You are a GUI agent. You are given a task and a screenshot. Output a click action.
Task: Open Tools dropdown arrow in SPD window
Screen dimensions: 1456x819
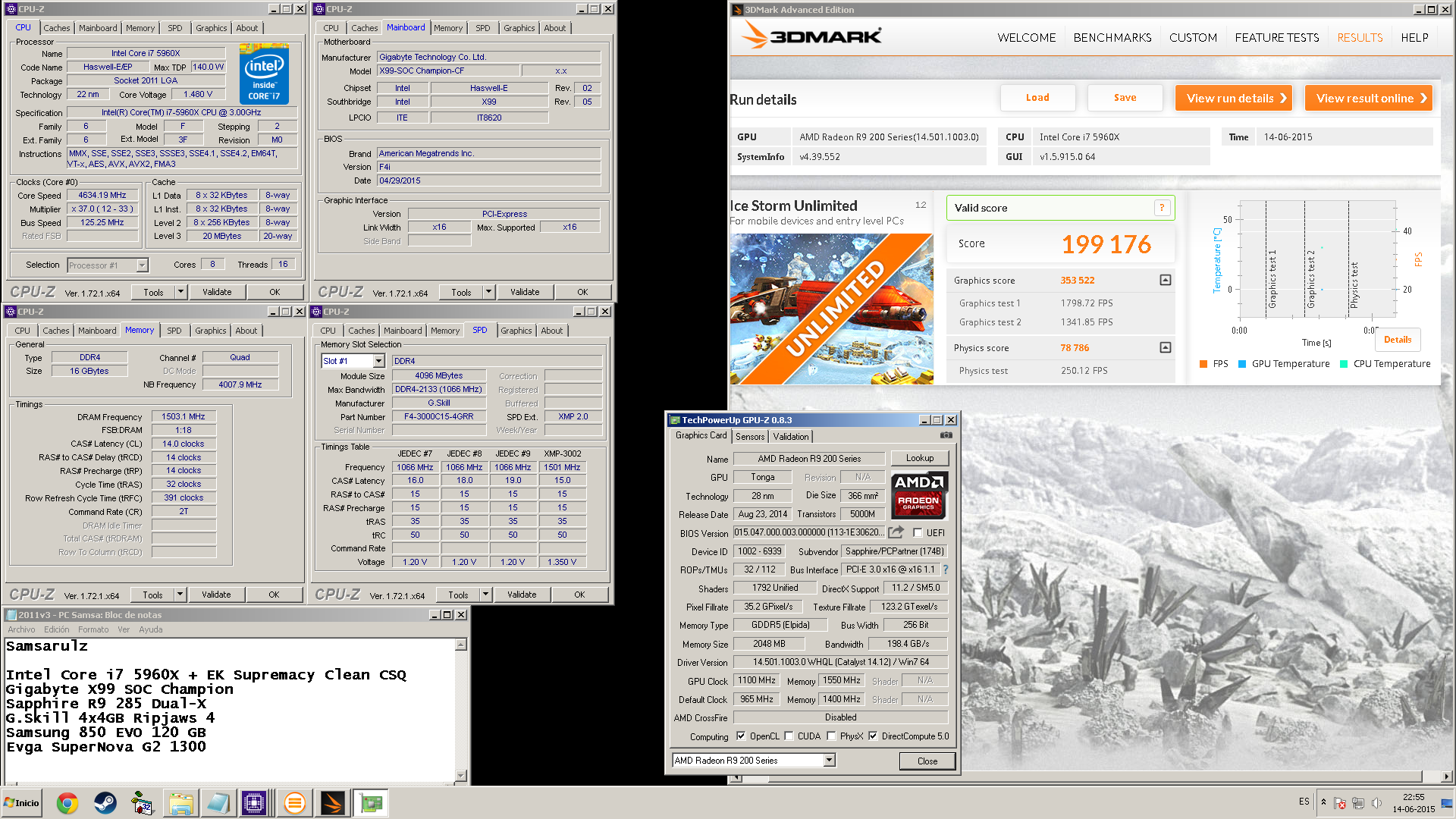(x=485, y=595)
